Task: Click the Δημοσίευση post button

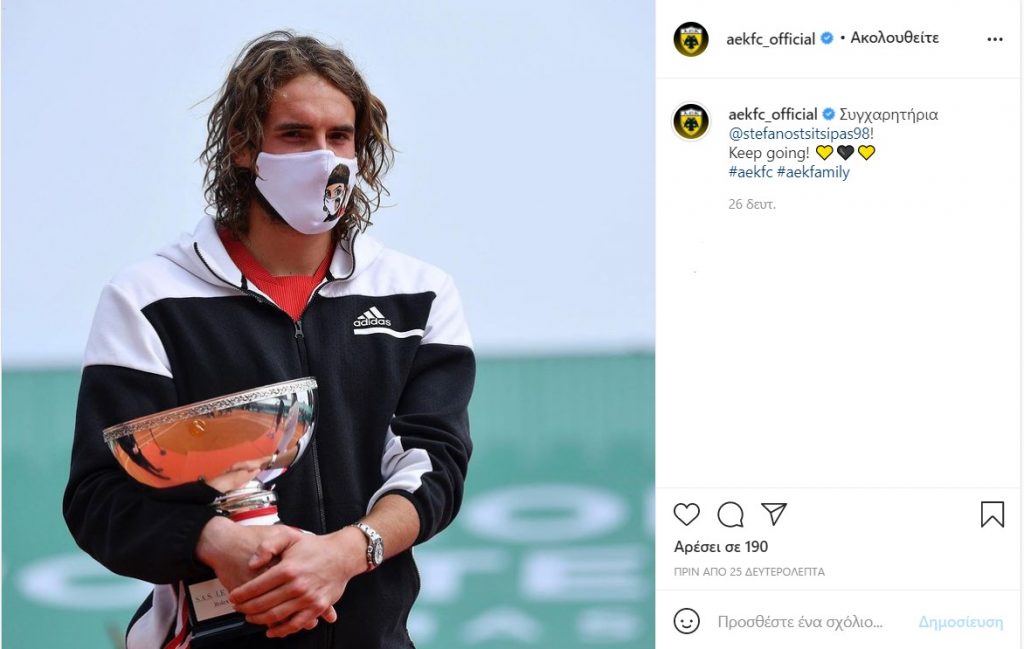Action: click(x=961, y=622)
